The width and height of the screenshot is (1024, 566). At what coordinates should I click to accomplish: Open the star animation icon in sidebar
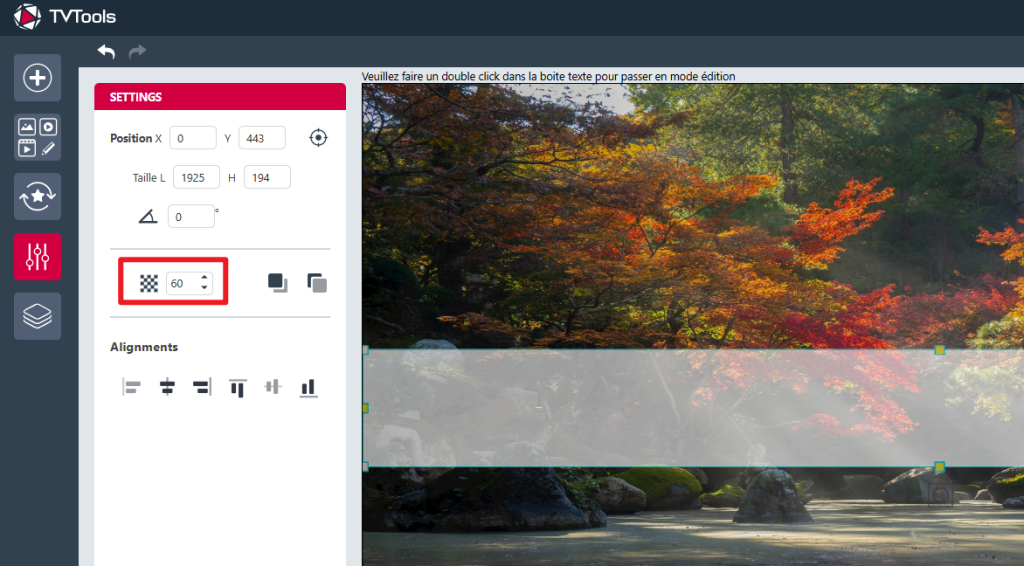37,197
